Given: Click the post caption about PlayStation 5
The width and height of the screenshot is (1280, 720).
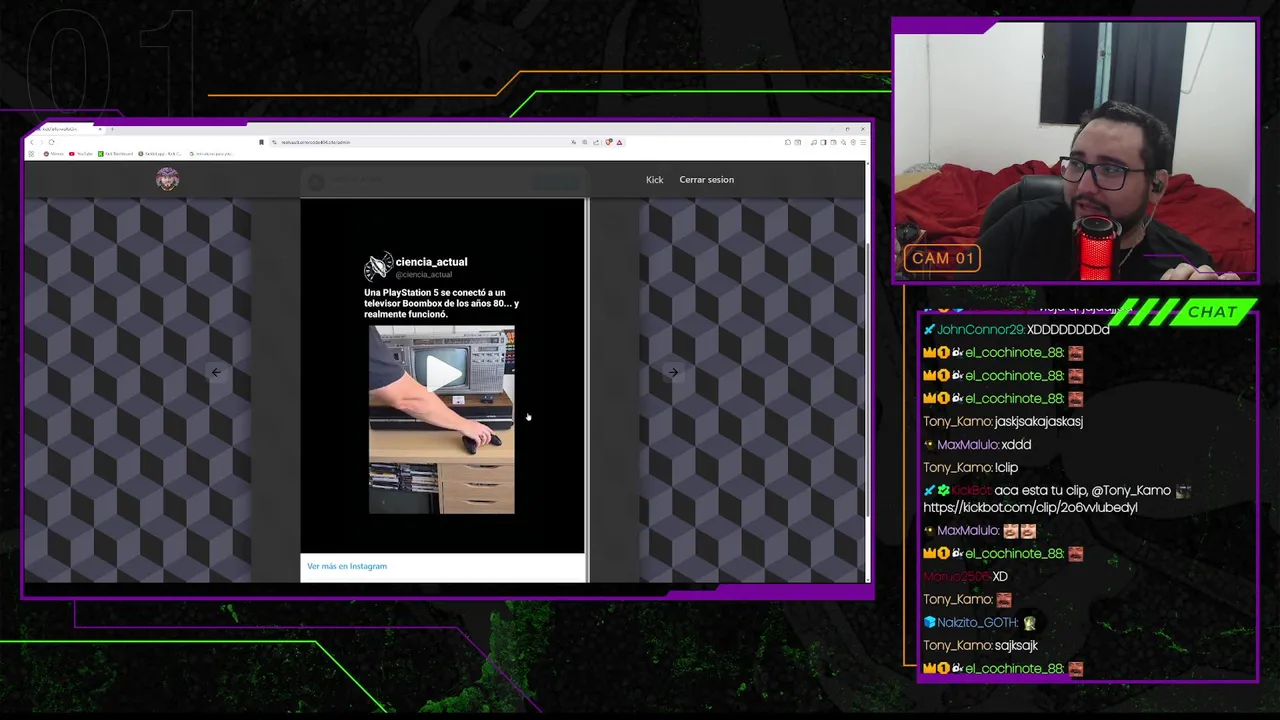Looking at the screenshot, I should pyautogui.click(x=441, y=303).
